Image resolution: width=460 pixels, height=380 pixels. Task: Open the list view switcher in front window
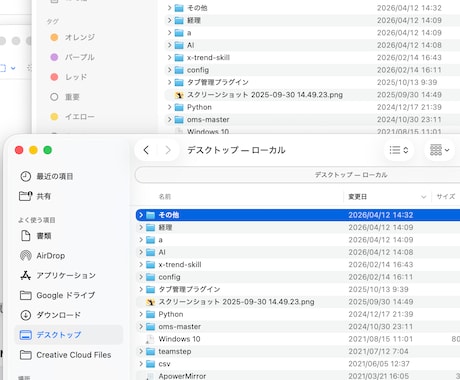399,150
